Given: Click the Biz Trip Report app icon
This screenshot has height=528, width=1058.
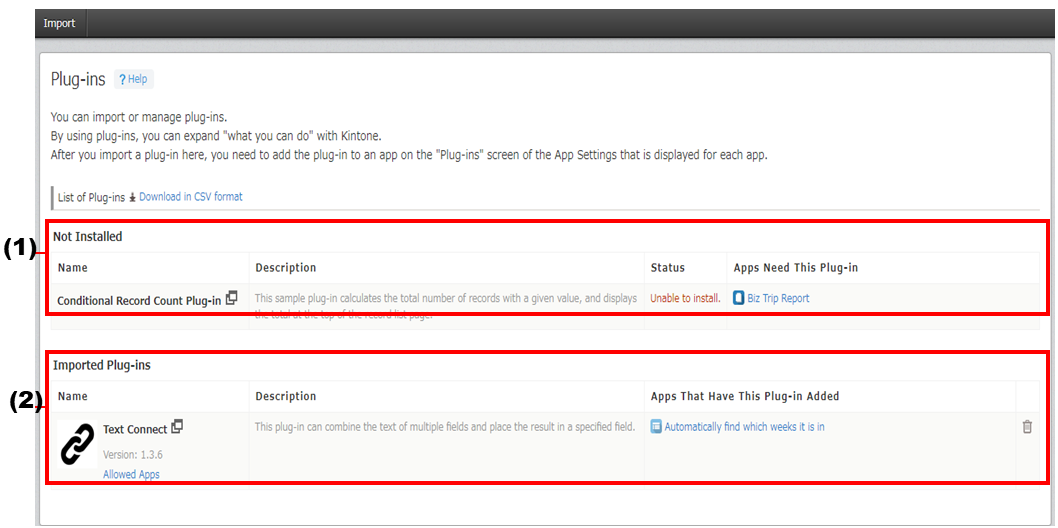Looking at the screenshot, I should pos(739,298).
